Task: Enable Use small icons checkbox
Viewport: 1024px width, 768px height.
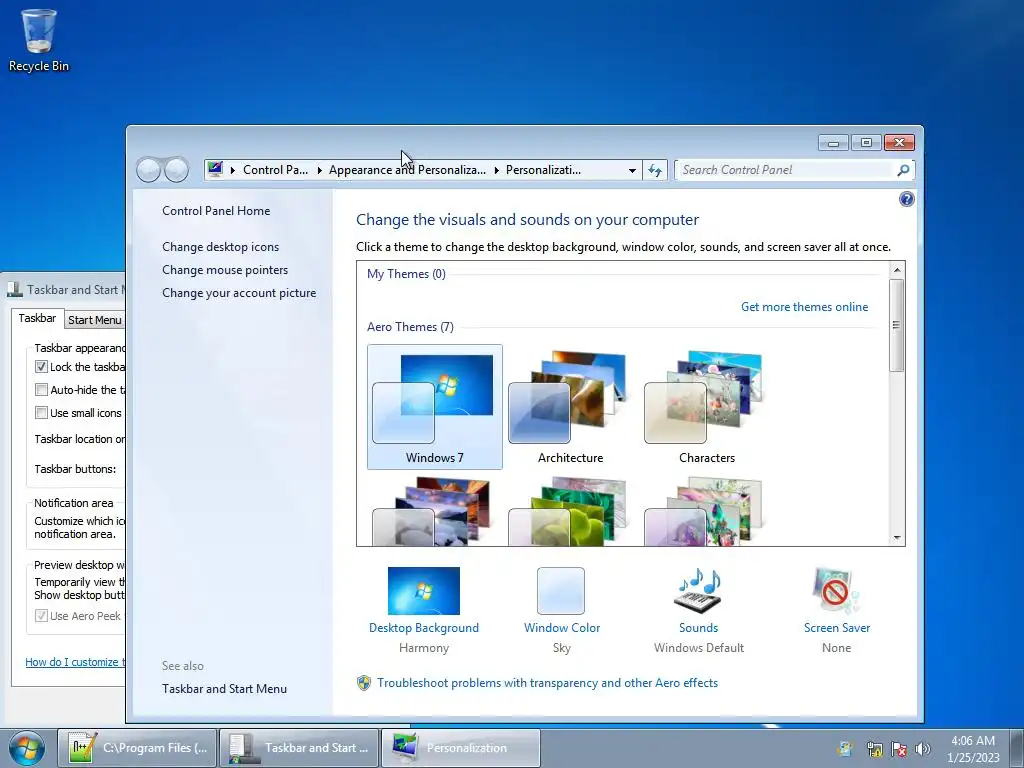Action: pos(41,413)
